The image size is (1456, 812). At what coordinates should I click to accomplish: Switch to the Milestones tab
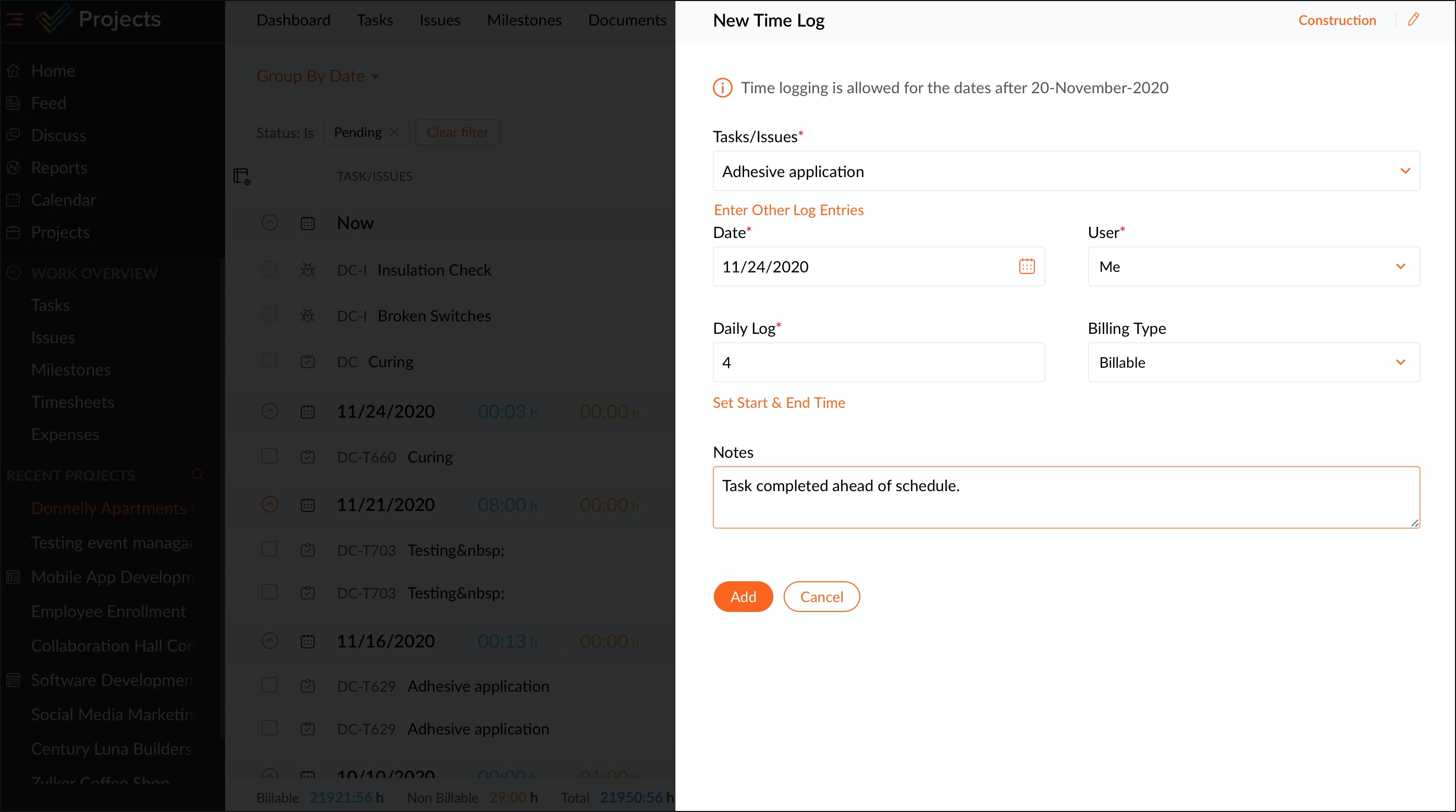(x=524, y=20)
